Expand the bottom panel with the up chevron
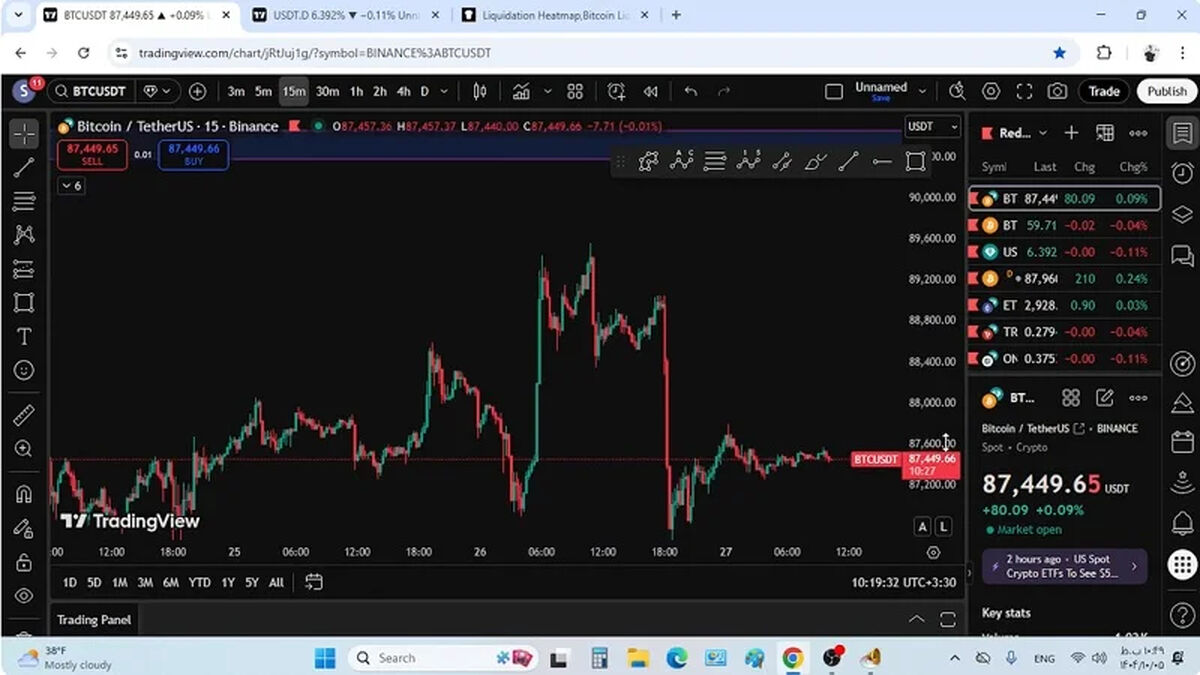 tap(916, 620)
